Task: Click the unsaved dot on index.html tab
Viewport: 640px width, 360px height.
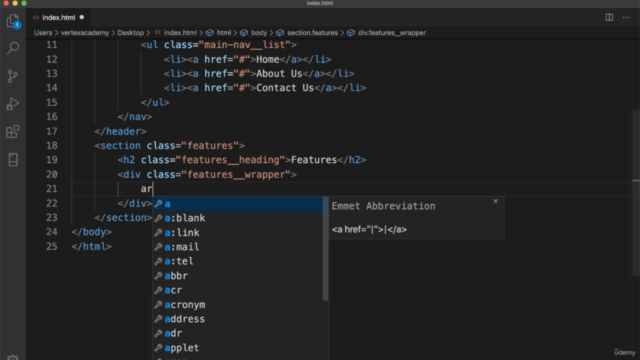Action: (x=82, y=18)
